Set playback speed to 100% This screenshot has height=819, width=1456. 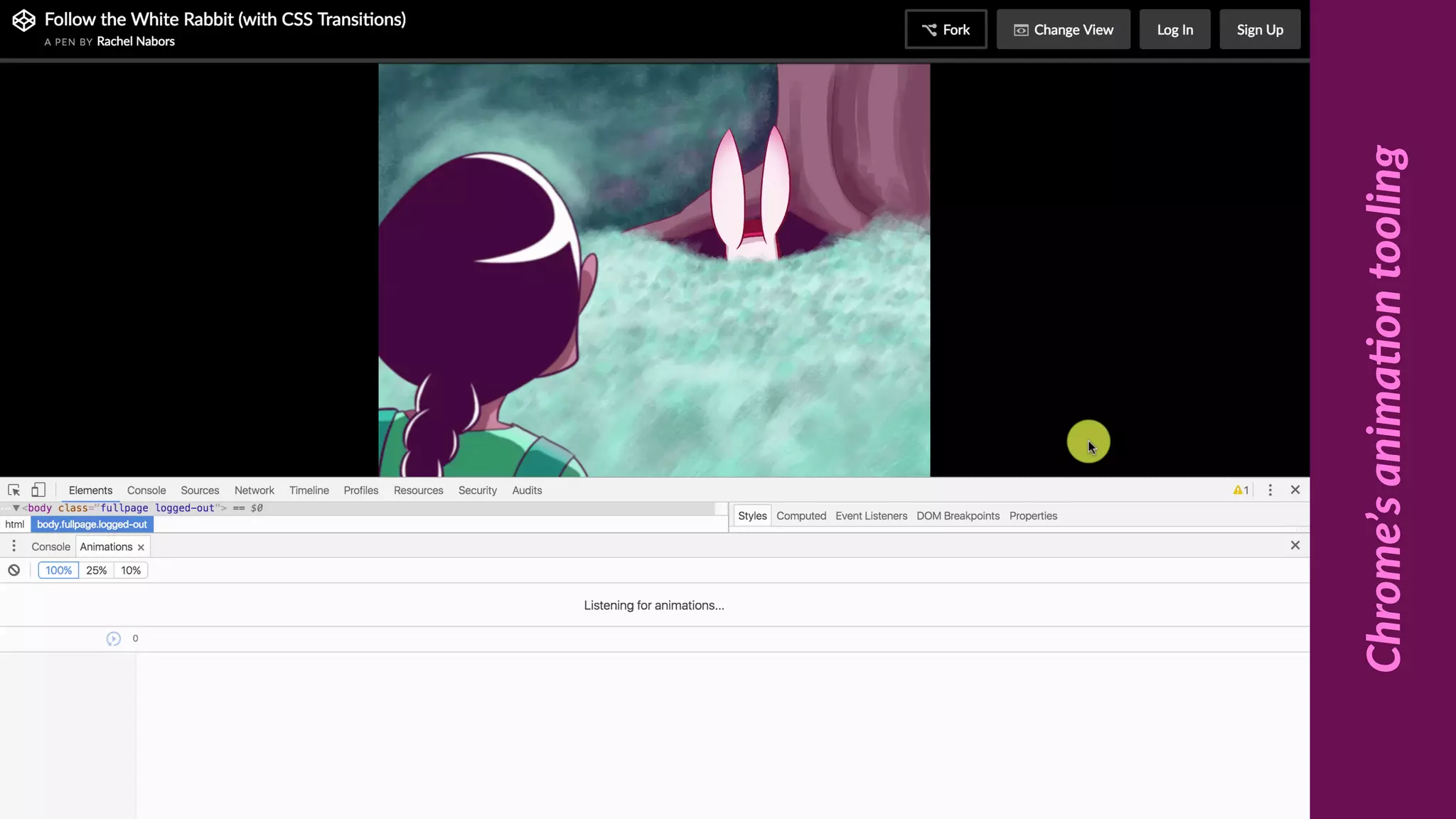tap(58, 570)
